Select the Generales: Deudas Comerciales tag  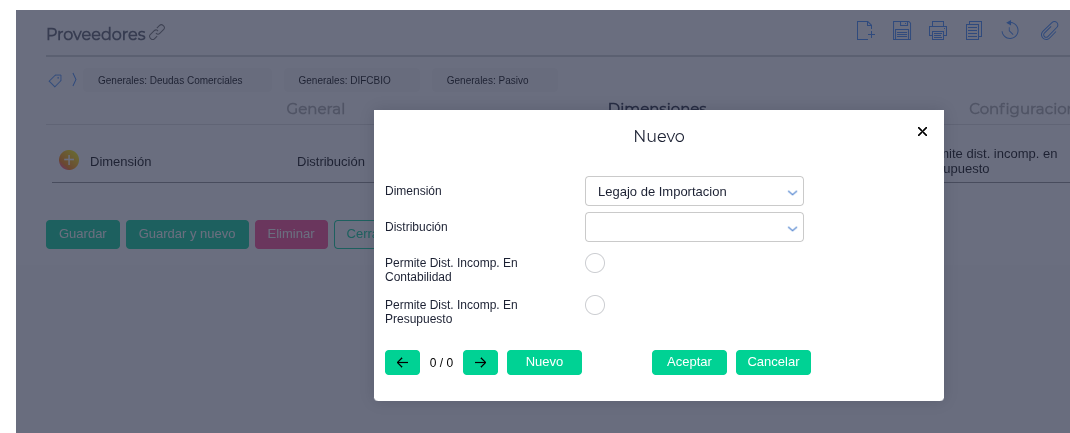pyautogui.click(x=170, y=80)
